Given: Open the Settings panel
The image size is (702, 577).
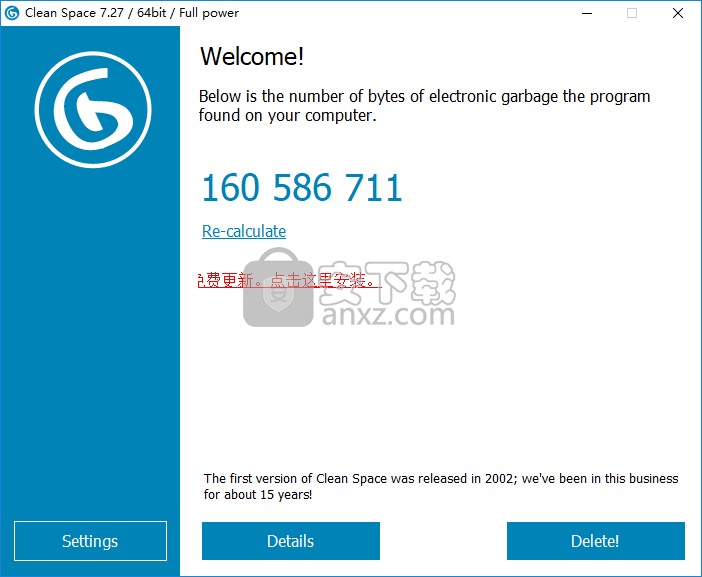Looking at the screenshot, I should (x=90, y=541).
